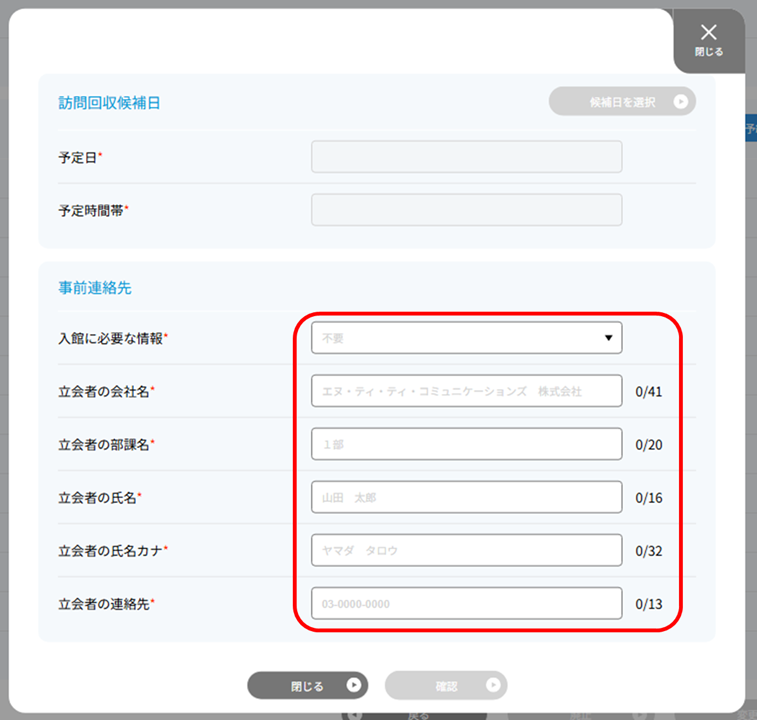
Task: Click the 立会者の部課名 label
Action: point(104,445)
